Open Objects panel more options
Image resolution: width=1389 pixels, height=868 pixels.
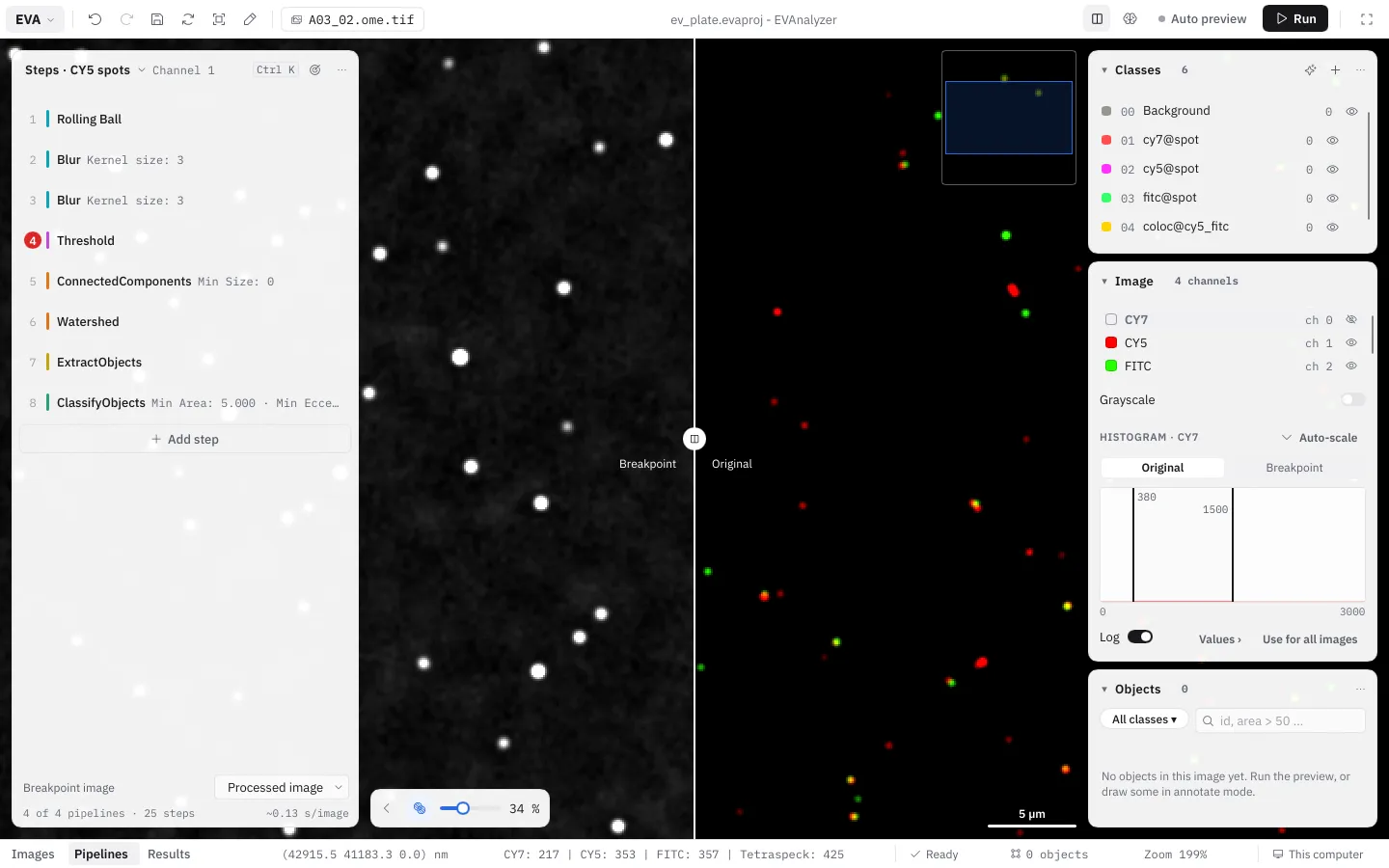tap(1360, 689)
